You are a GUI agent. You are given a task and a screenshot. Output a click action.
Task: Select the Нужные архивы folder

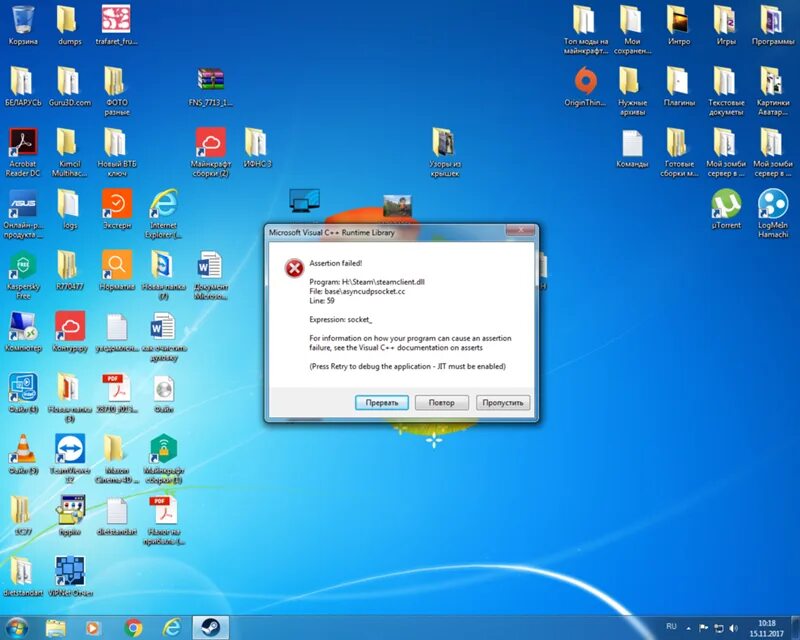click(632, 91)
